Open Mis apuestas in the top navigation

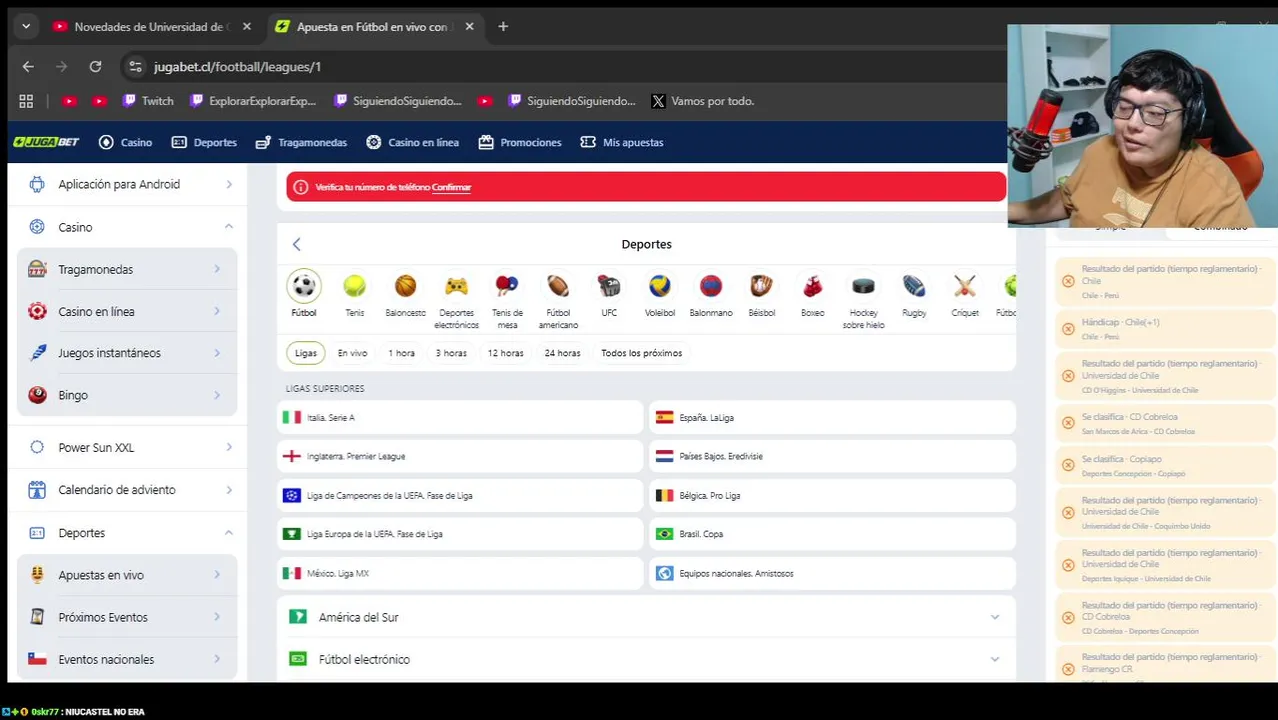[622, 142]
